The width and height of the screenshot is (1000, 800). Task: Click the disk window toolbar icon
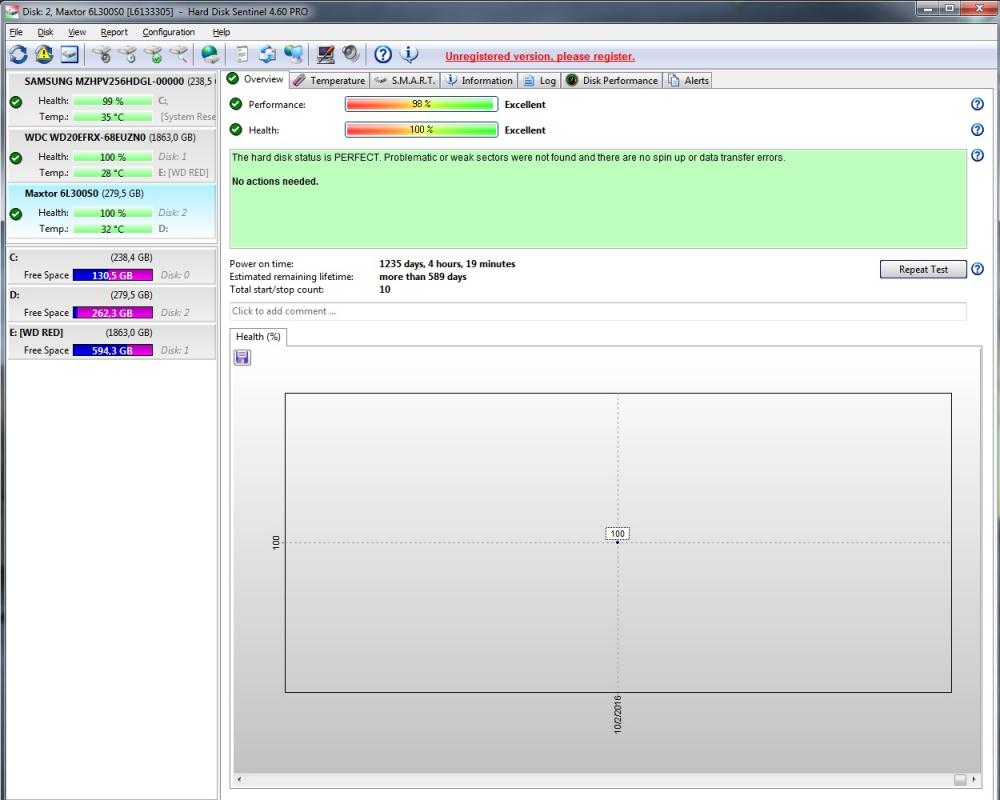(x=69, y=55)
